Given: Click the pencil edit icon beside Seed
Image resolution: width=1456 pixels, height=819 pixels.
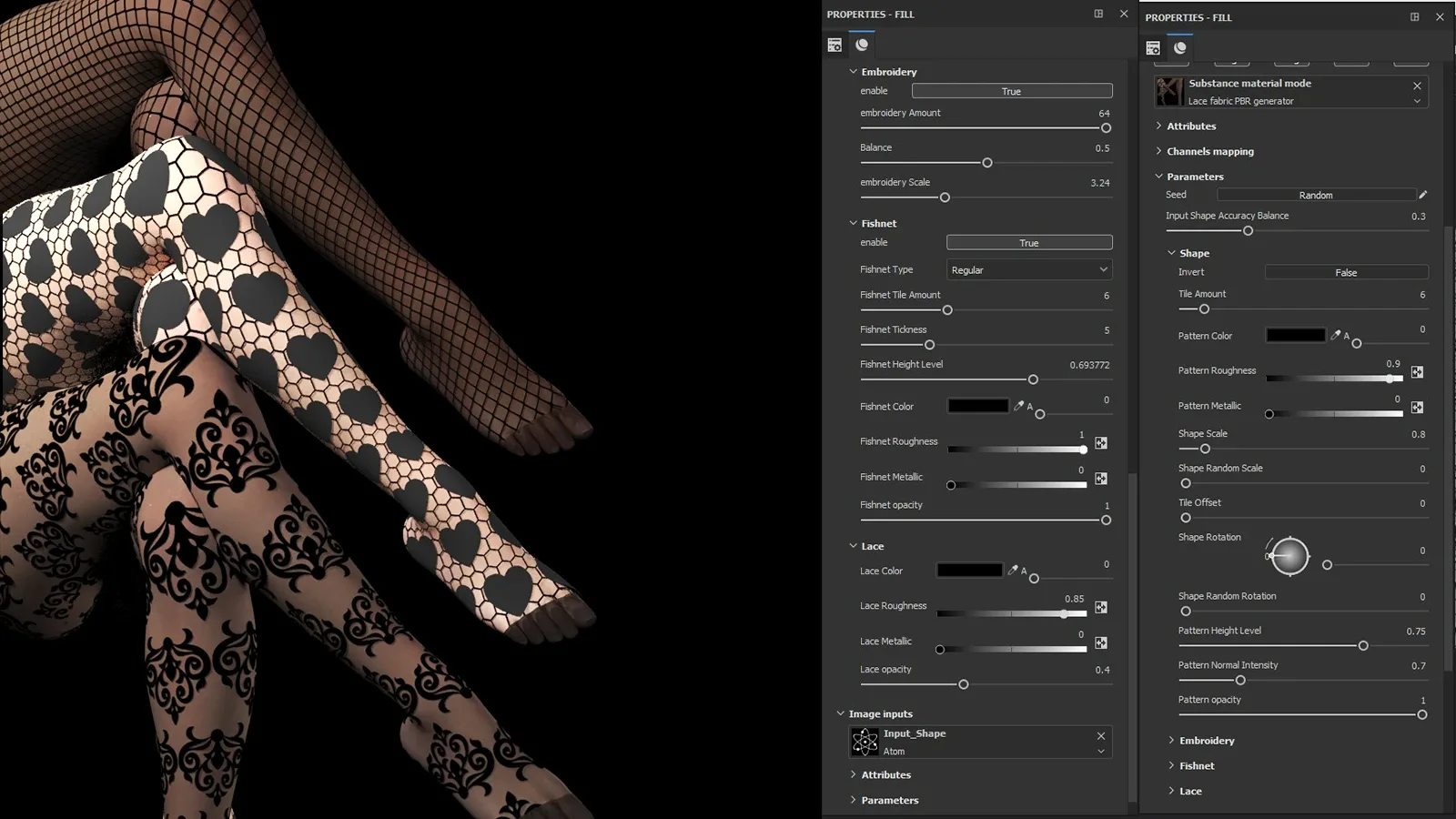Looking at the screenshot, I should [1422, 194].
